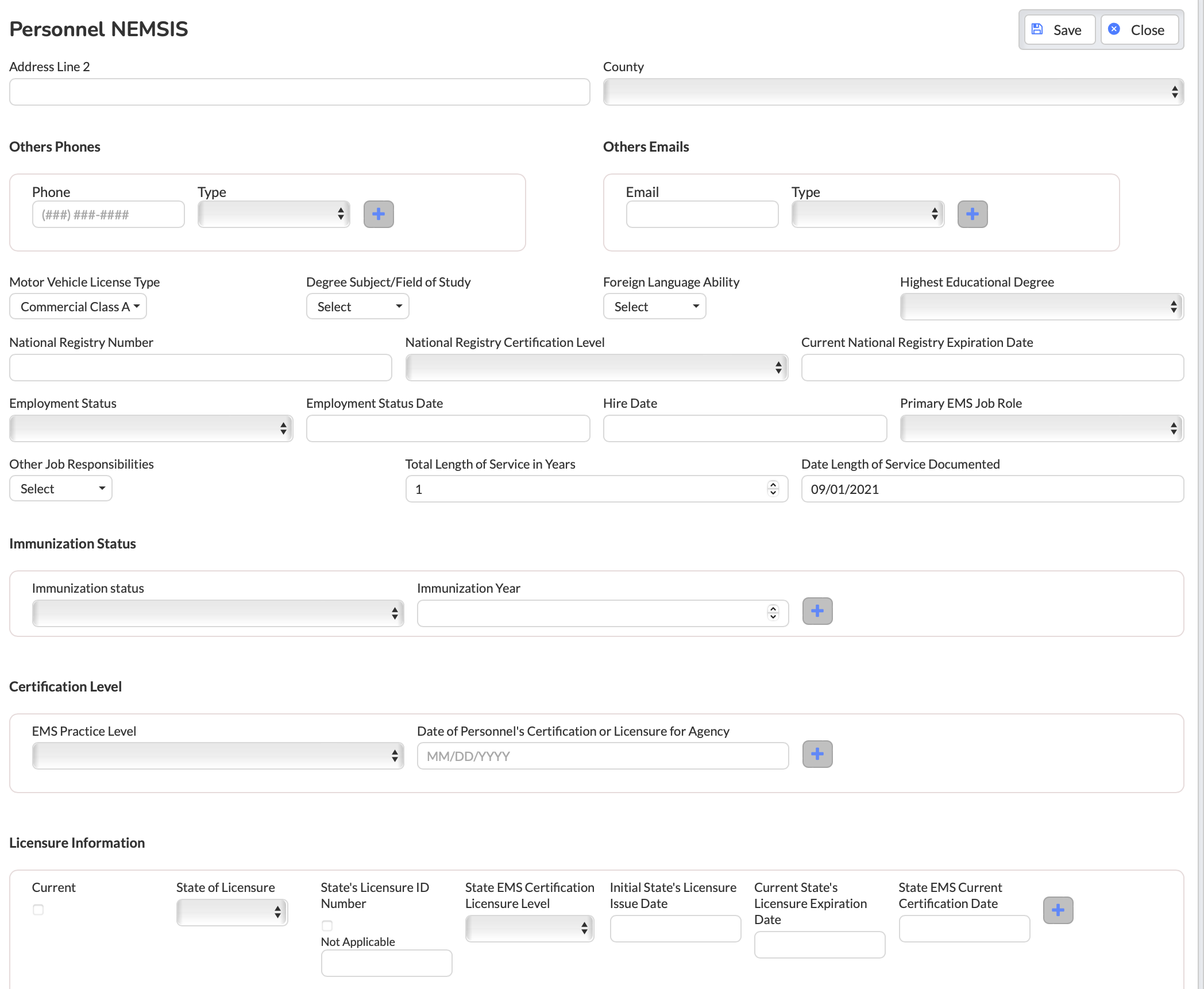
Task: Adjust Immunization Year stepper arrows
Action: click(x=773, y=613)
